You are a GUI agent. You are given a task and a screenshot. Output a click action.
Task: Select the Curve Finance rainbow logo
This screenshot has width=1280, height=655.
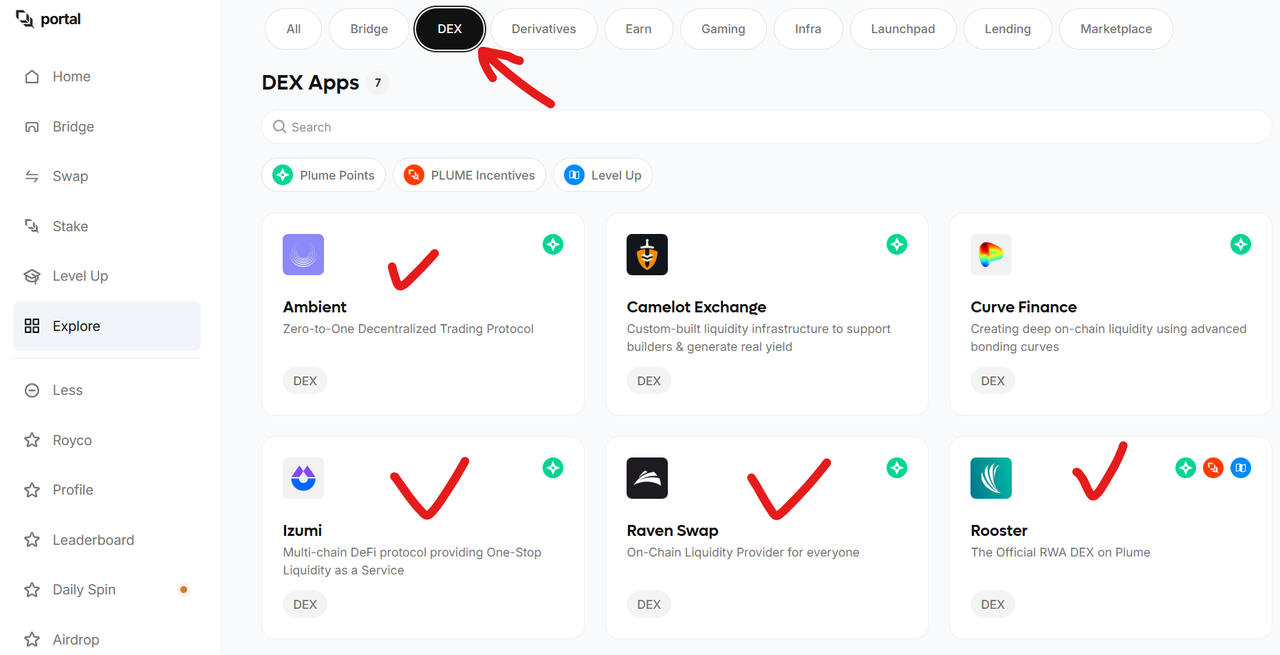(991, 254)
